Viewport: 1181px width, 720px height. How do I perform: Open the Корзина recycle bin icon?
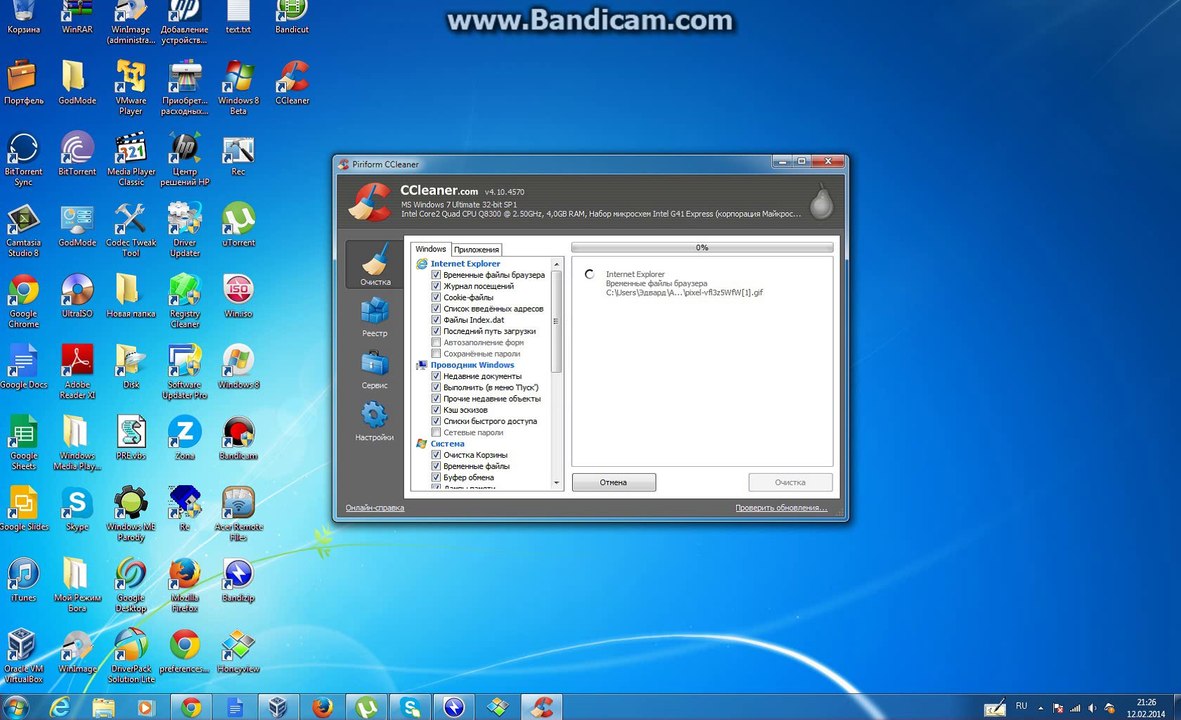(x=23, y=17)
